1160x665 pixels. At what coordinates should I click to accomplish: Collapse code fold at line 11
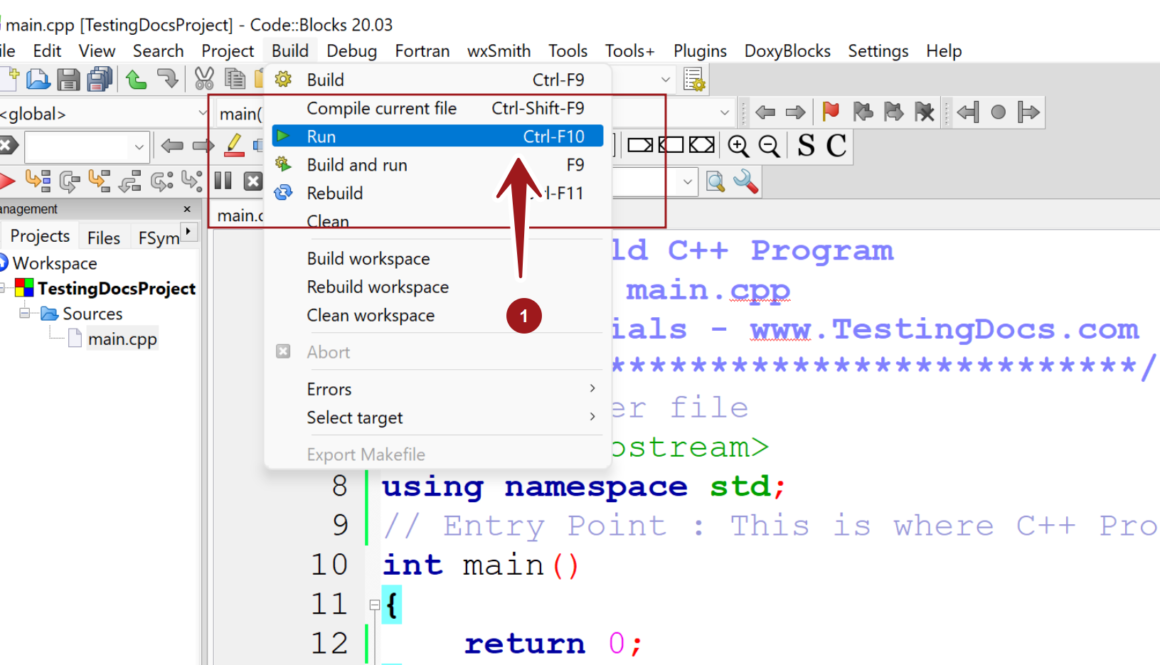tap(374, 605)
